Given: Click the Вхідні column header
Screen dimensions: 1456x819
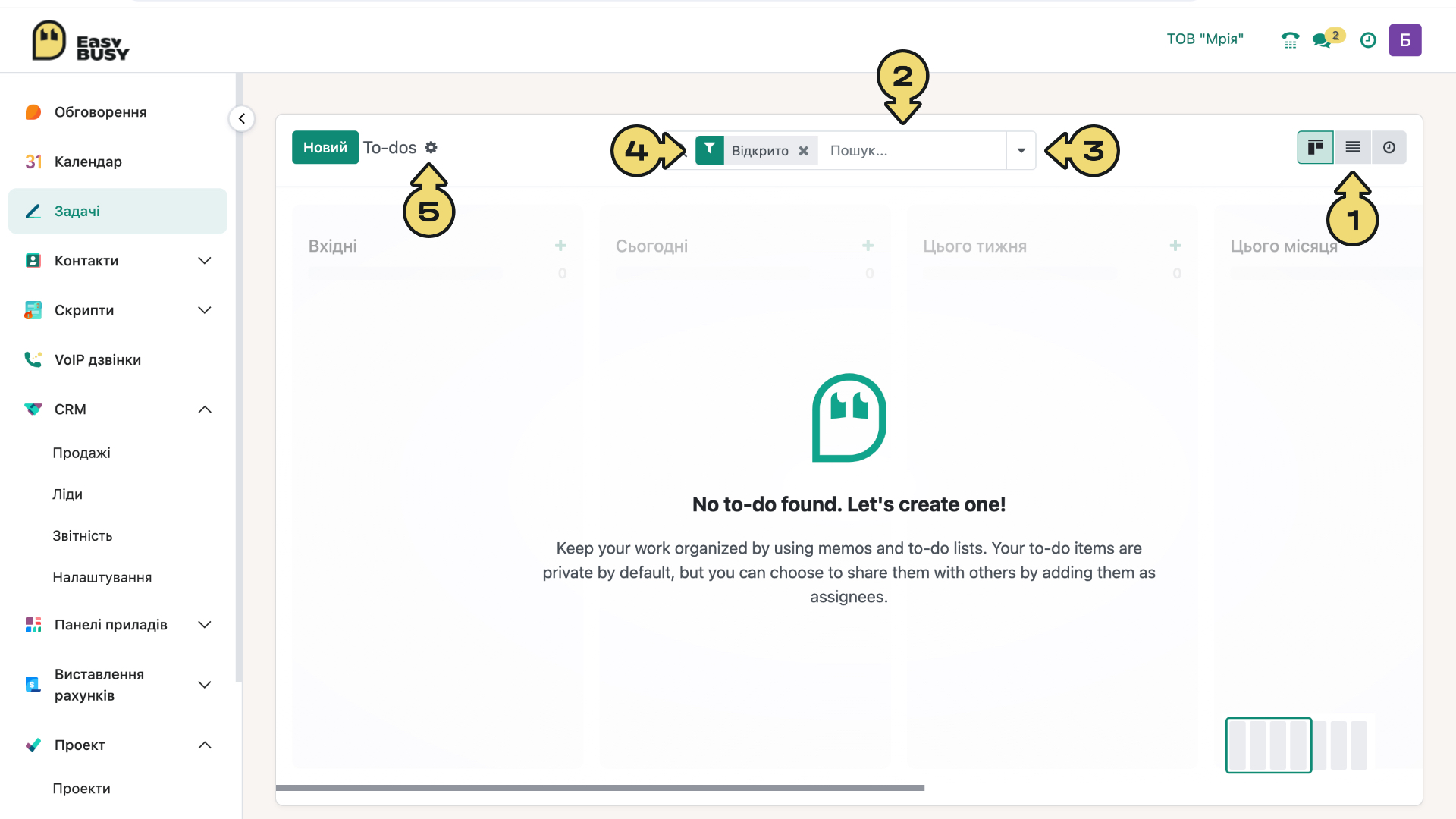Looking at the screenshot, I should pyautogui.click(x=333, y=246).
